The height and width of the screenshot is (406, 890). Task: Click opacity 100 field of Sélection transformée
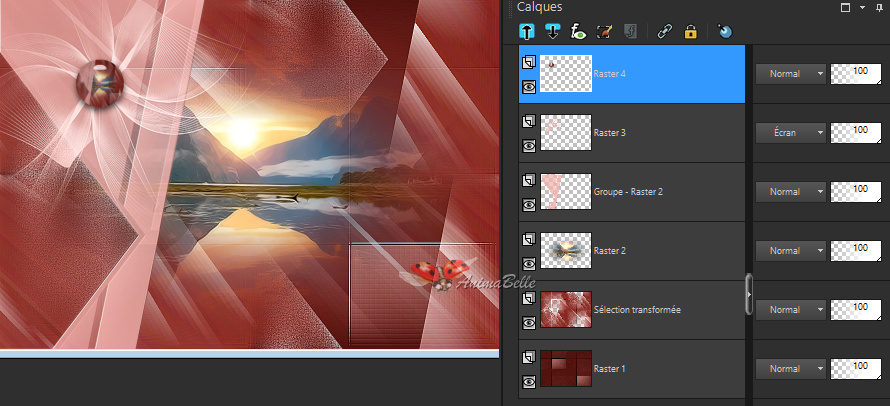coord(856,310)
